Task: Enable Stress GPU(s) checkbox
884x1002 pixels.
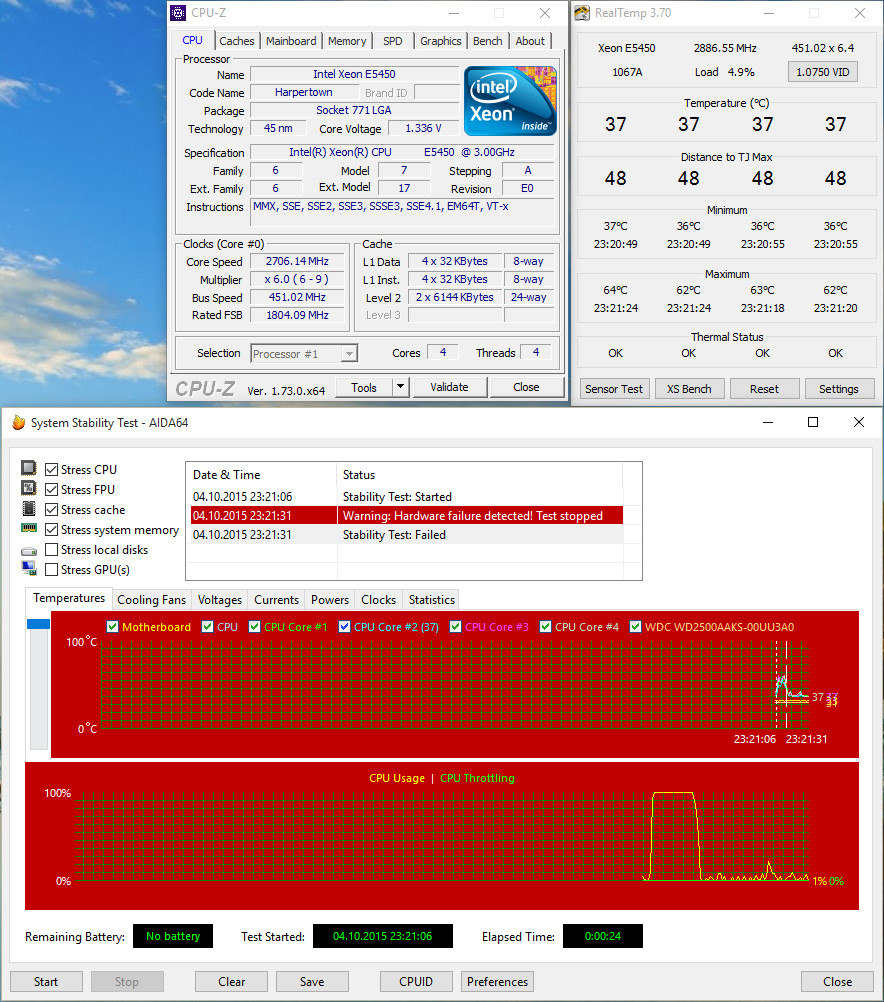Action: (x=52, y=569)
